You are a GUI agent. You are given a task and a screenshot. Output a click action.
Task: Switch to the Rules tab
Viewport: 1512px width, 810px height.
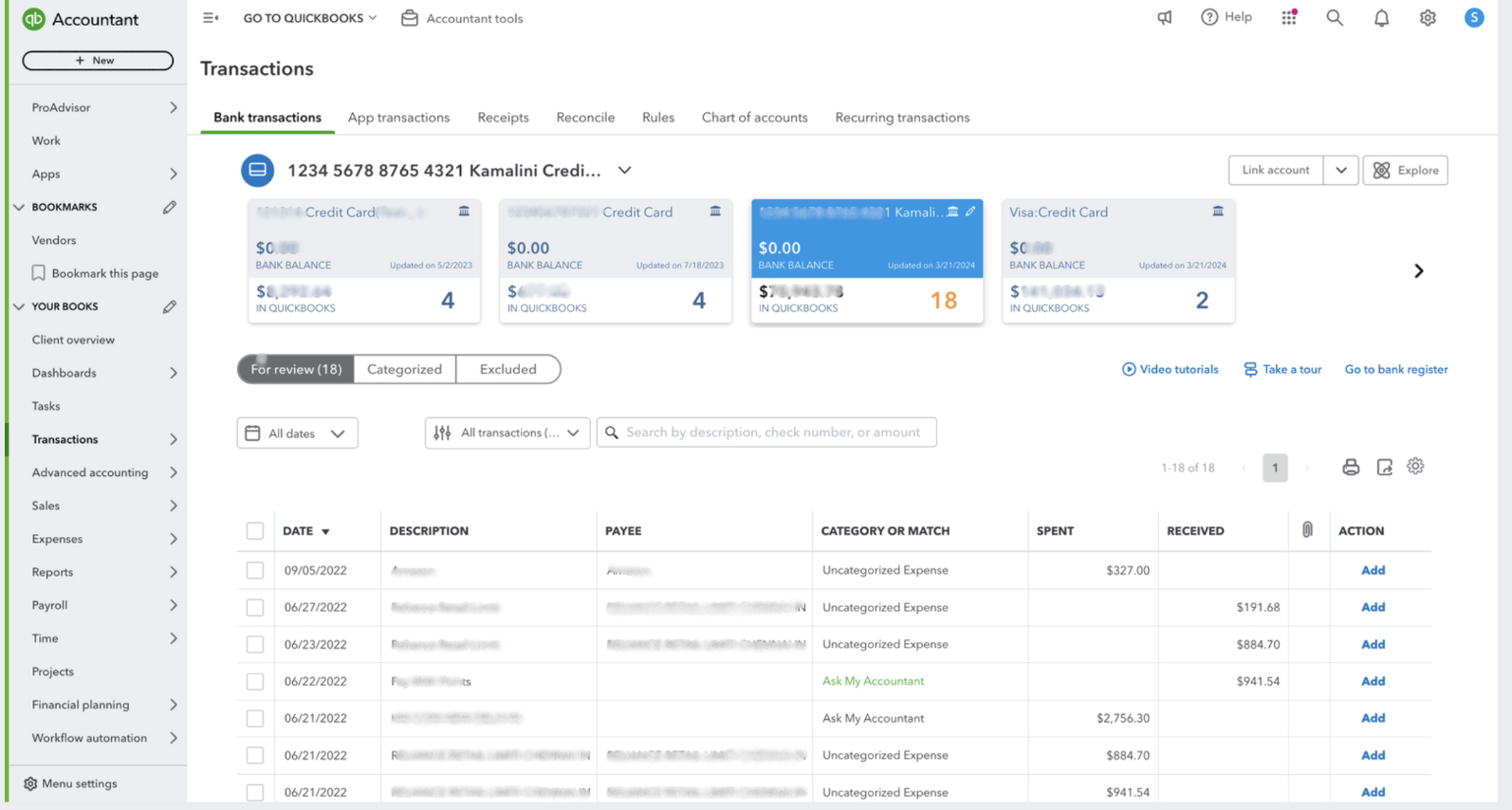pos(658,118)
